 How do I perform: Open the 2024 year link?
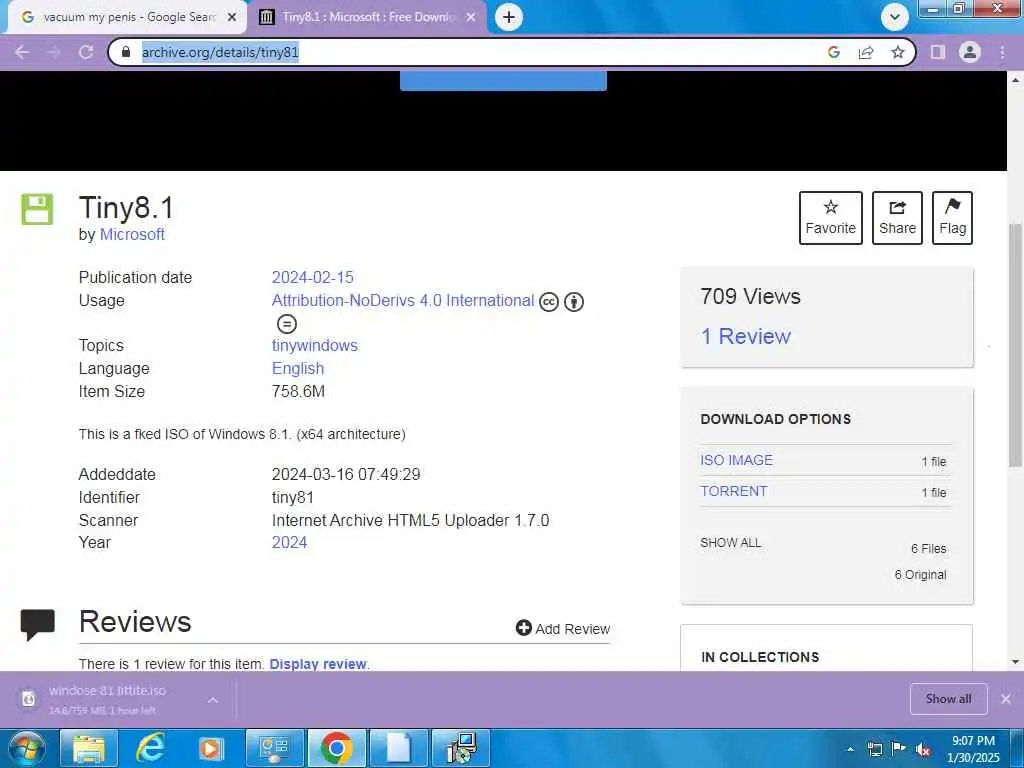(289, 543)
